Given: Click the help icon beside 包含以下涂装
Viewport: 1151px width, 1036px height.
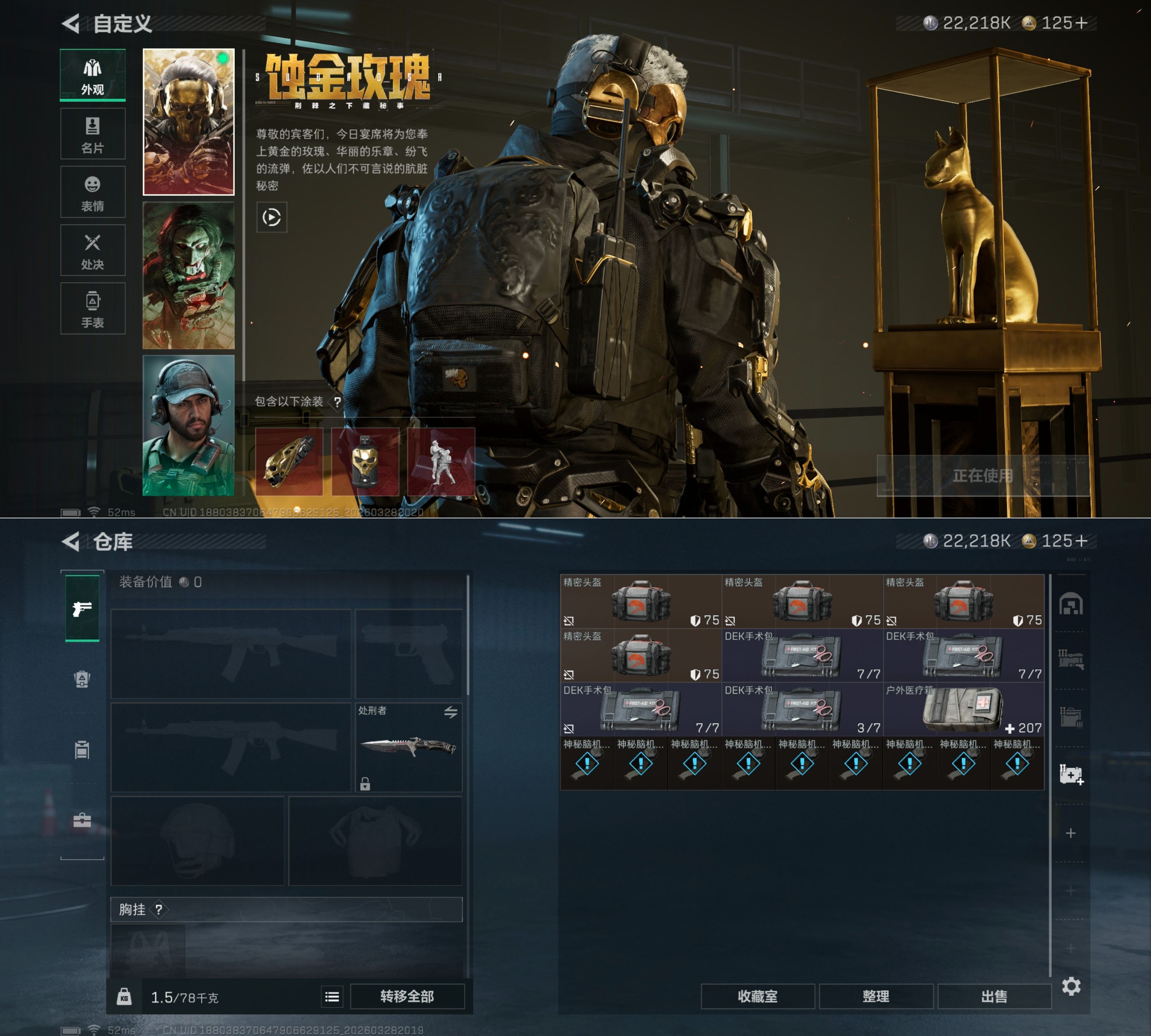Looking at the screenshot, I should click(337, 402).
